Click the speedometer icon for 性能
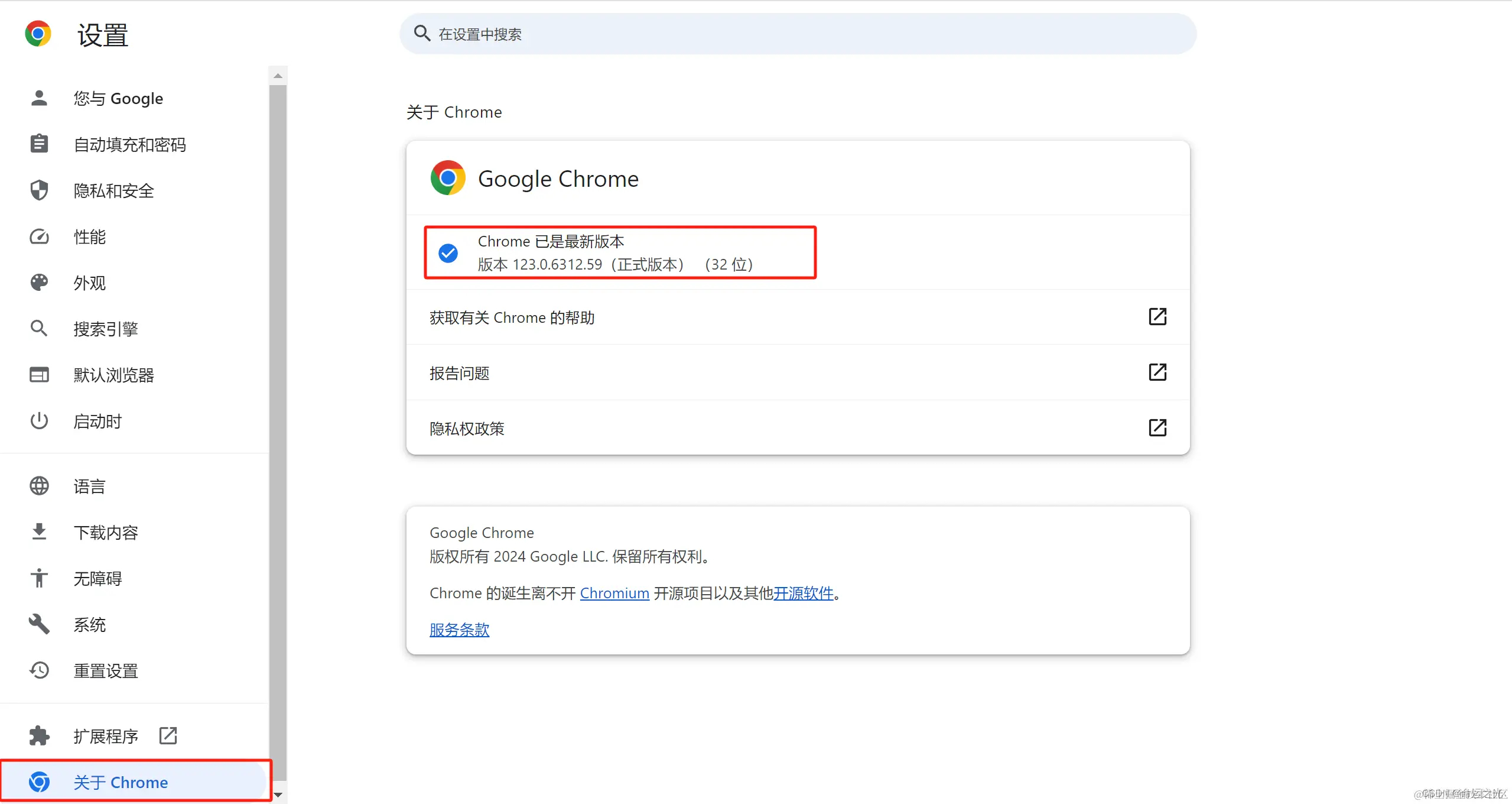This screenshot has height=804, width=1512. 39,236
